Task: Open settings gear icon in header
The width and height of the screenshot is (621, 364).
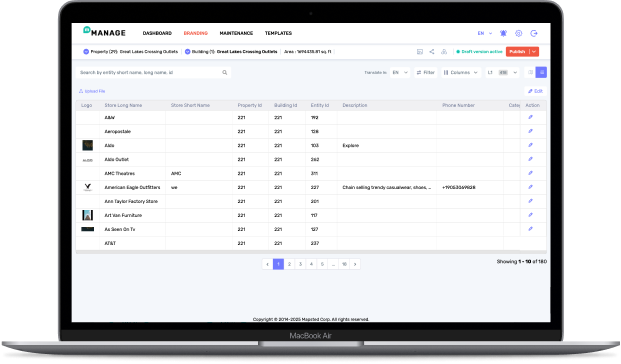Action: (x=518, y=33)
